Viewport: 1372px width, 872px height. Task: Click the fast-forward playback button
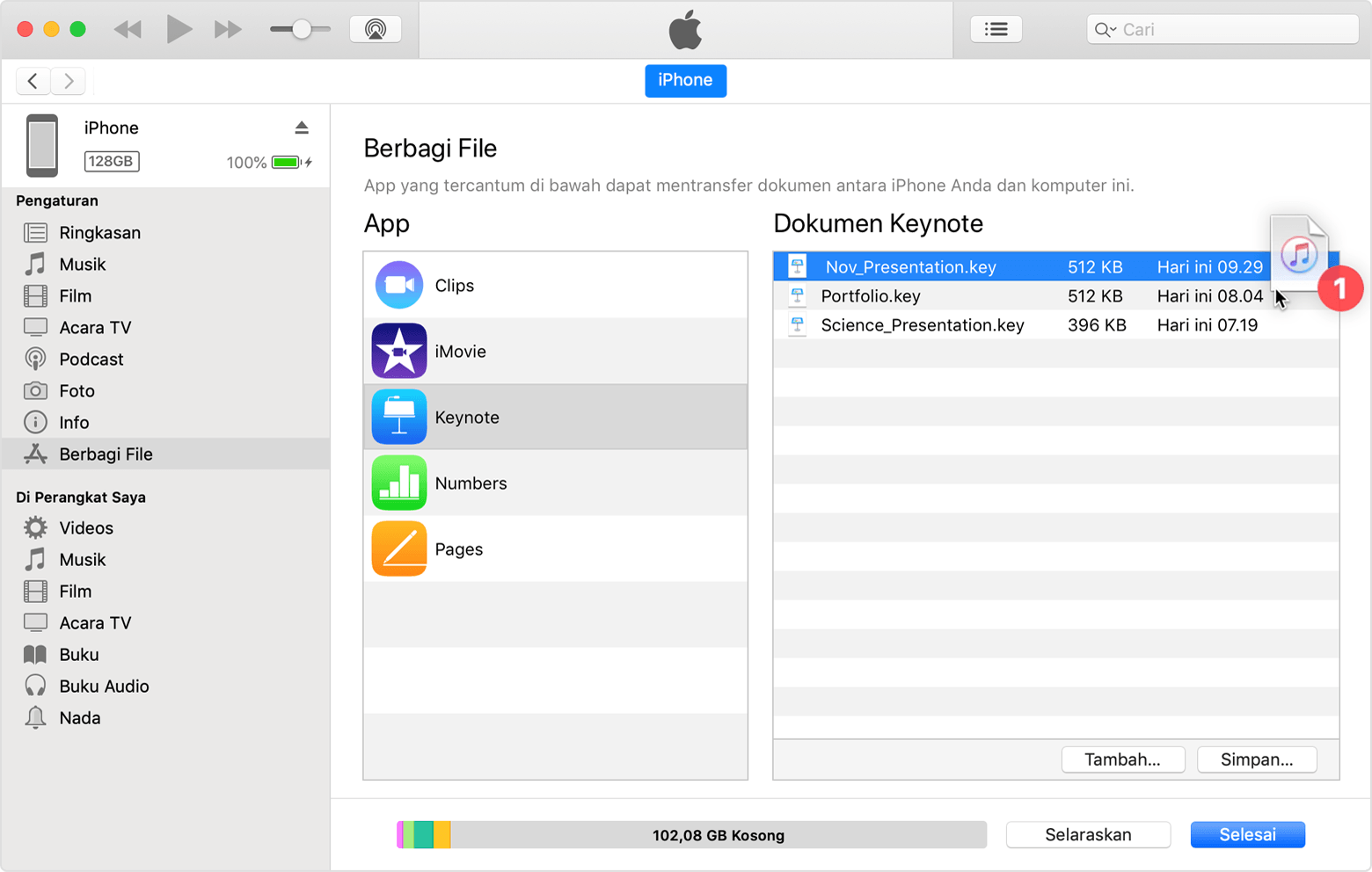(x=229, y=29)
